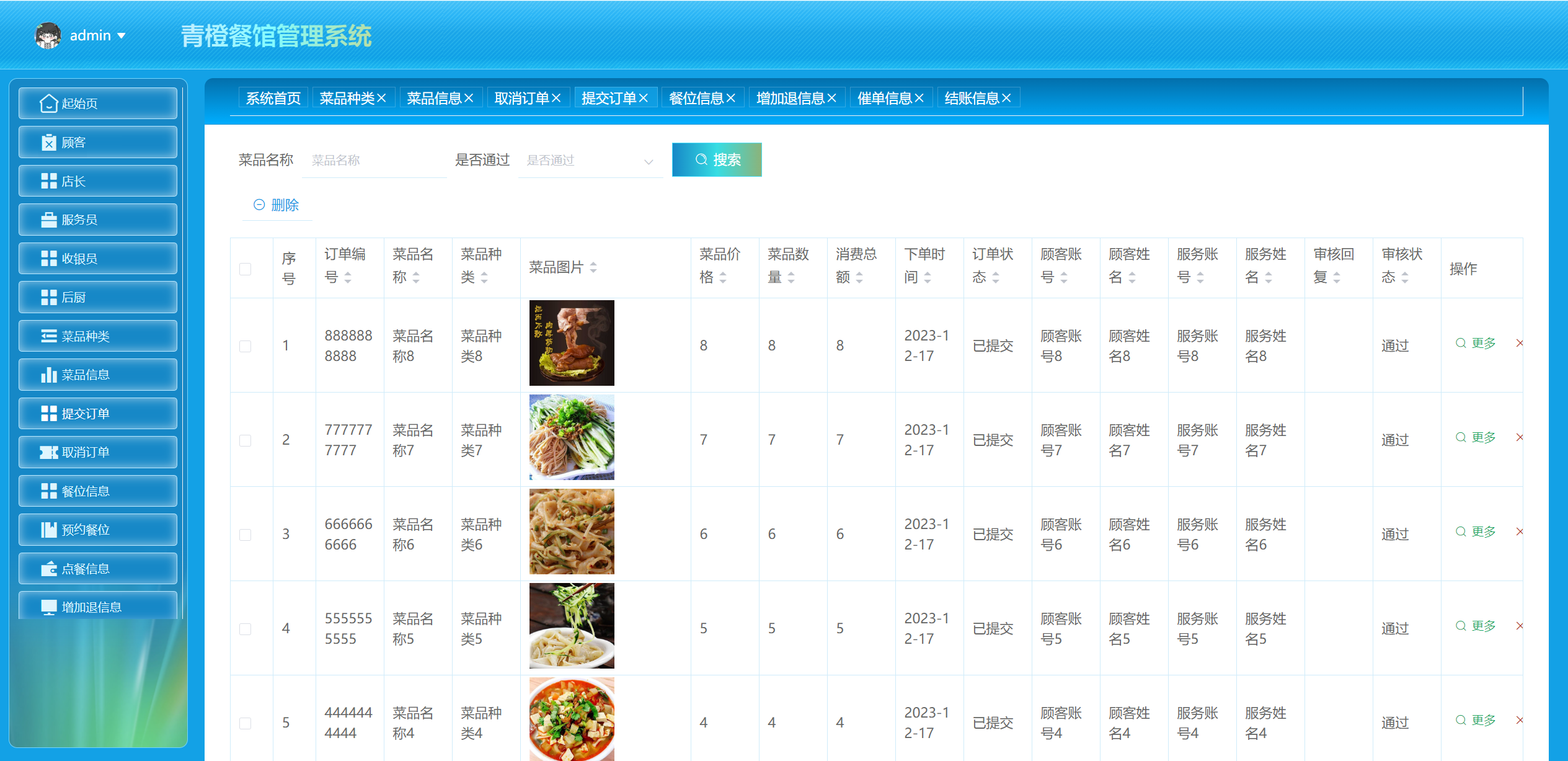Switch to the 结账信息 tab

pyautogui.click(x=971, y=98)
